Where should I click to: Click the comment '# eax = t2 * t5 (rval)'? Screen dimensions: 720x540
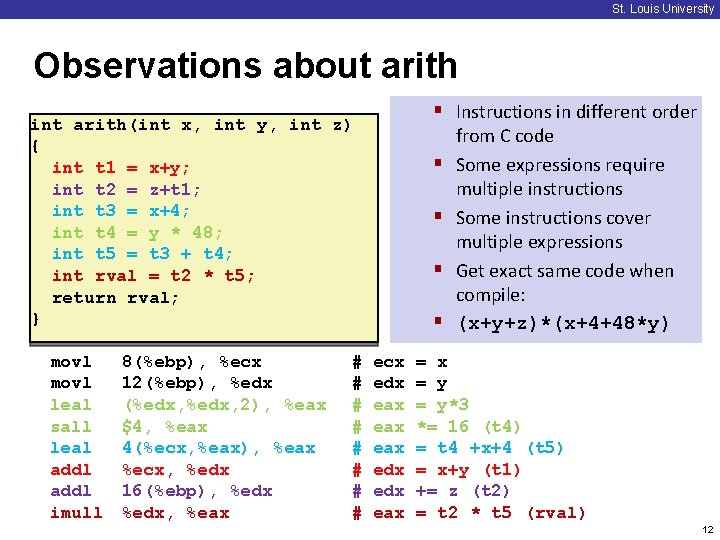tap(469, 512)
